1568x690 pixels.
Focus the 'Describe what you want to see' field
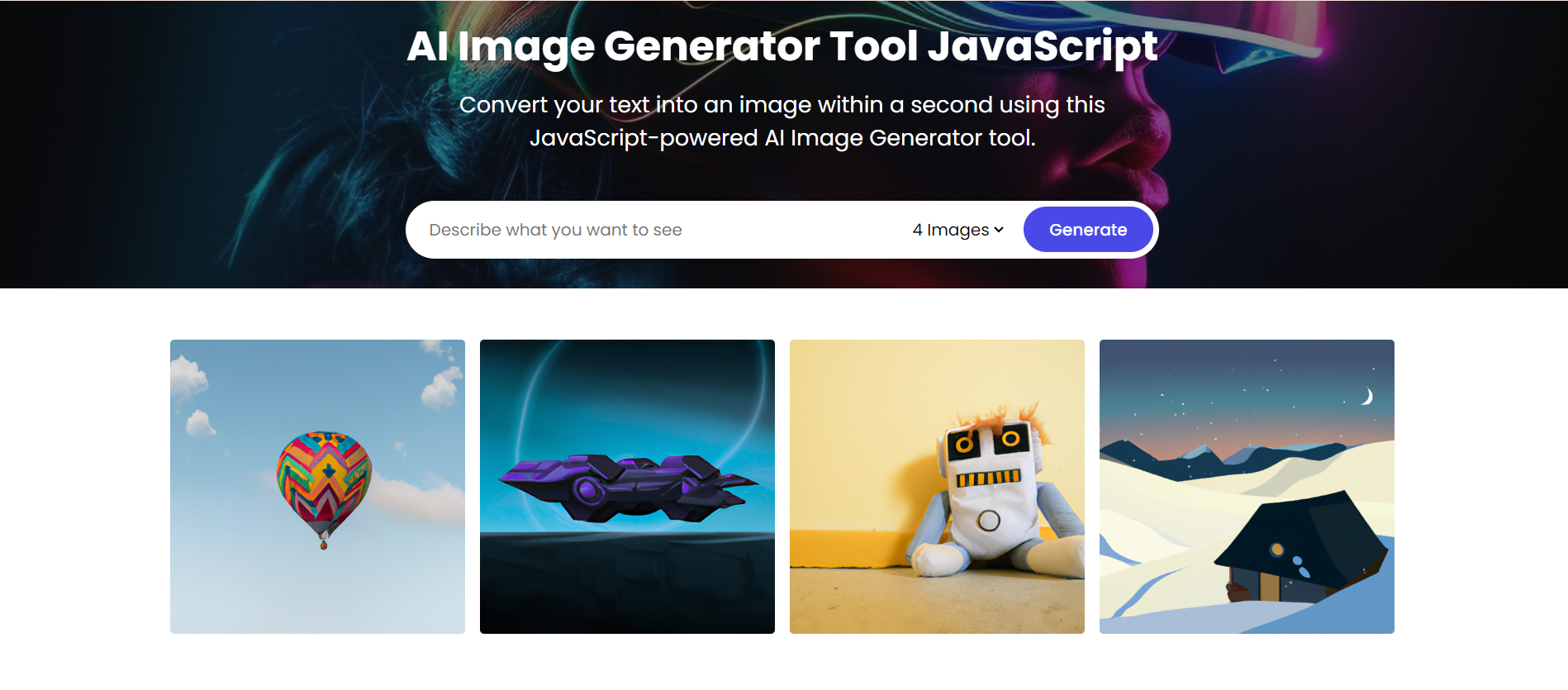(657, 230)
